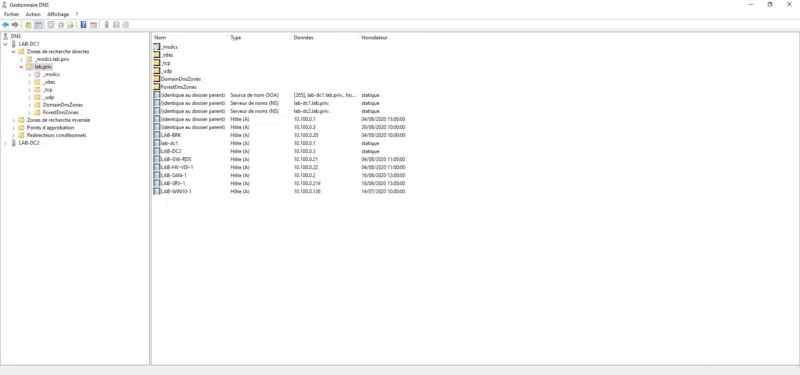Open the Action menu

(x=33, y=14)
